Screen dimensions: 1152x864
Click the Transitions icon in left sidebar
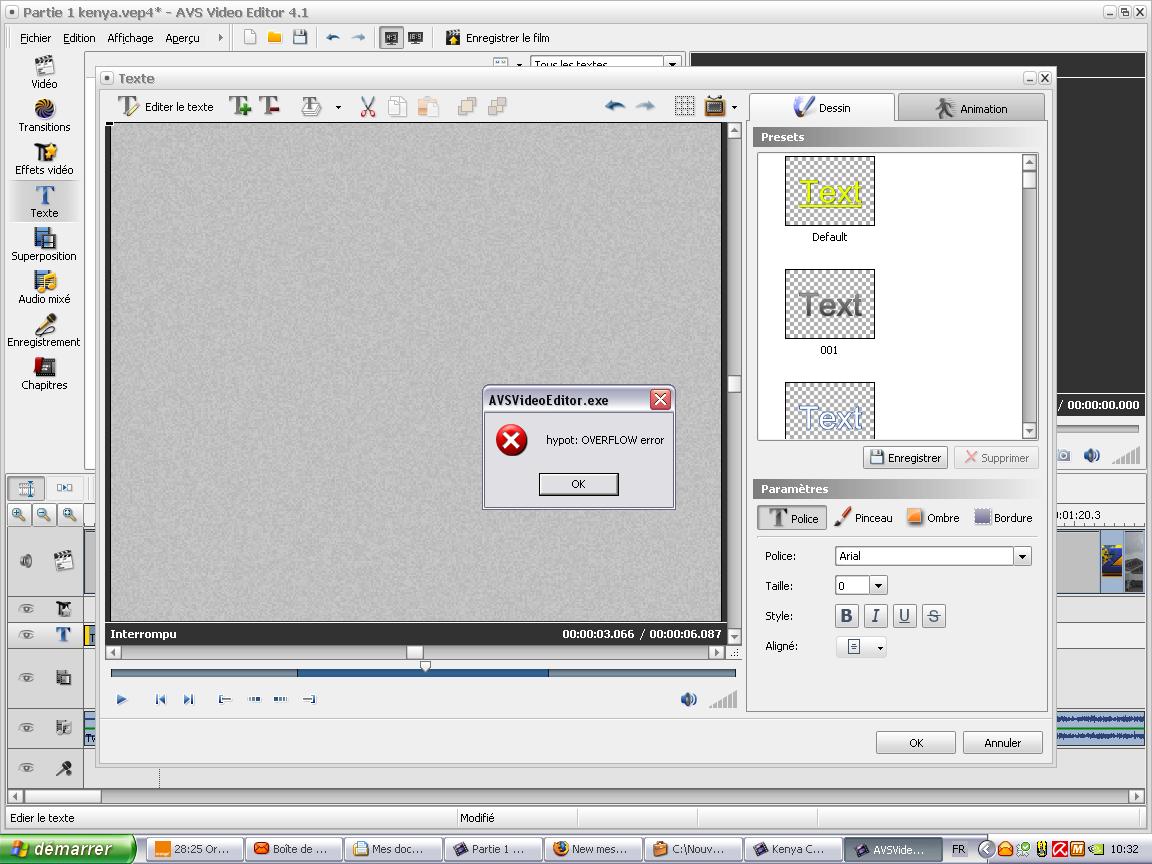pyautogui.click(x=44, y=109)
